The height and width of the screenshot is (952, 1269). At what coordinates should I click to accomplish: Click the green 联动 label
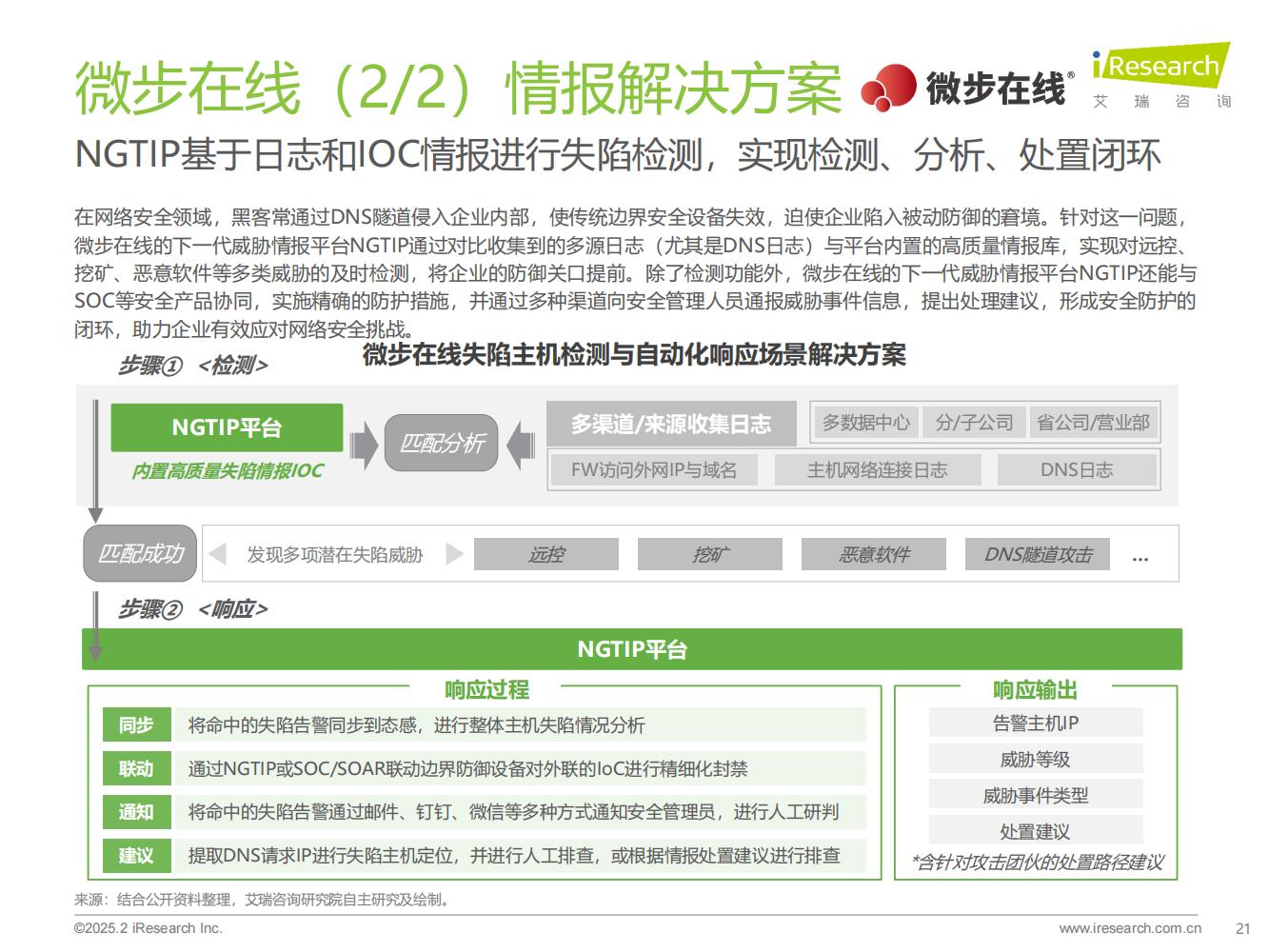pyautogui.click(x=136, y=768)
